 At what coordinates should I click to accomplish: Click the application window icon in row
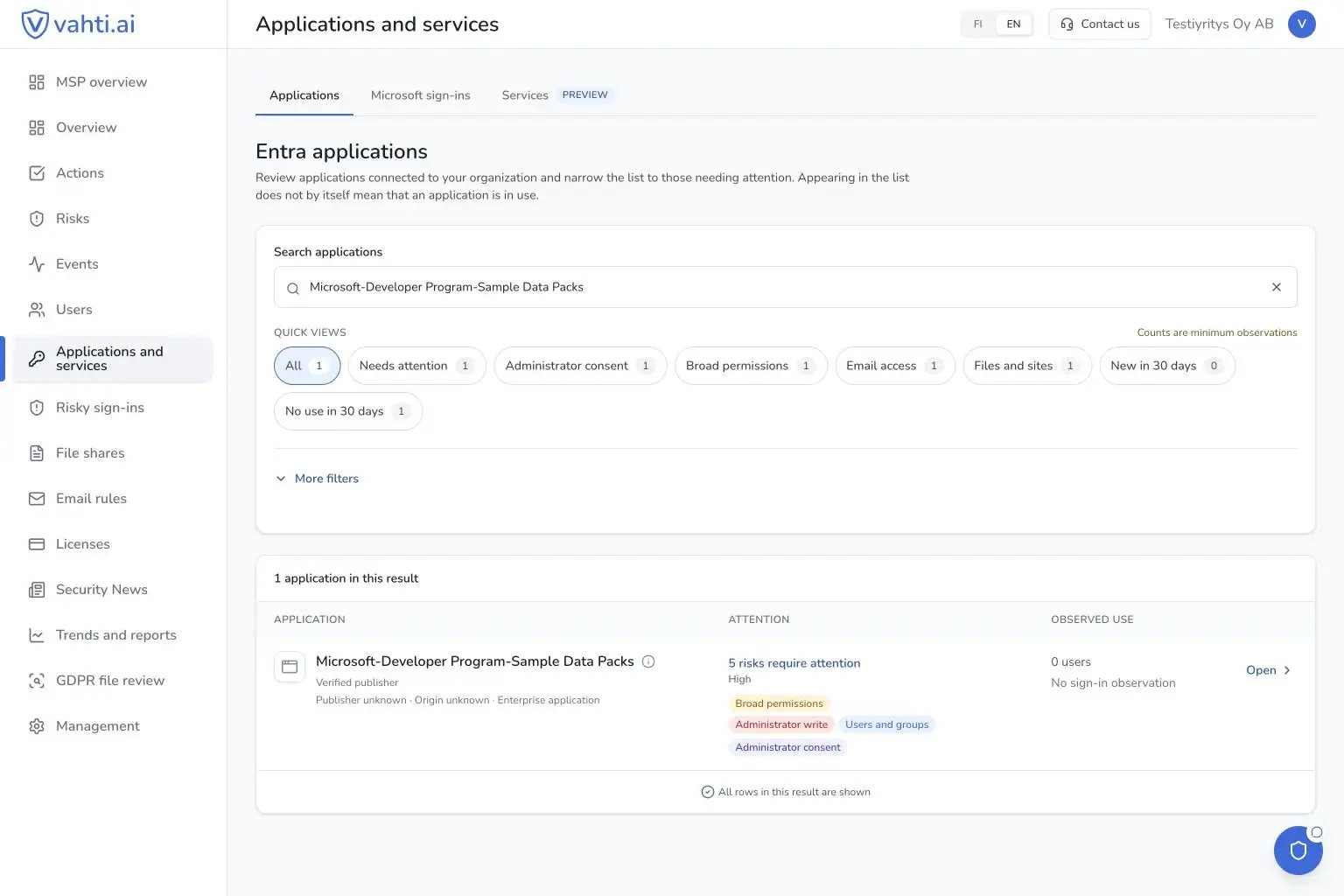[x=290, y=667]
